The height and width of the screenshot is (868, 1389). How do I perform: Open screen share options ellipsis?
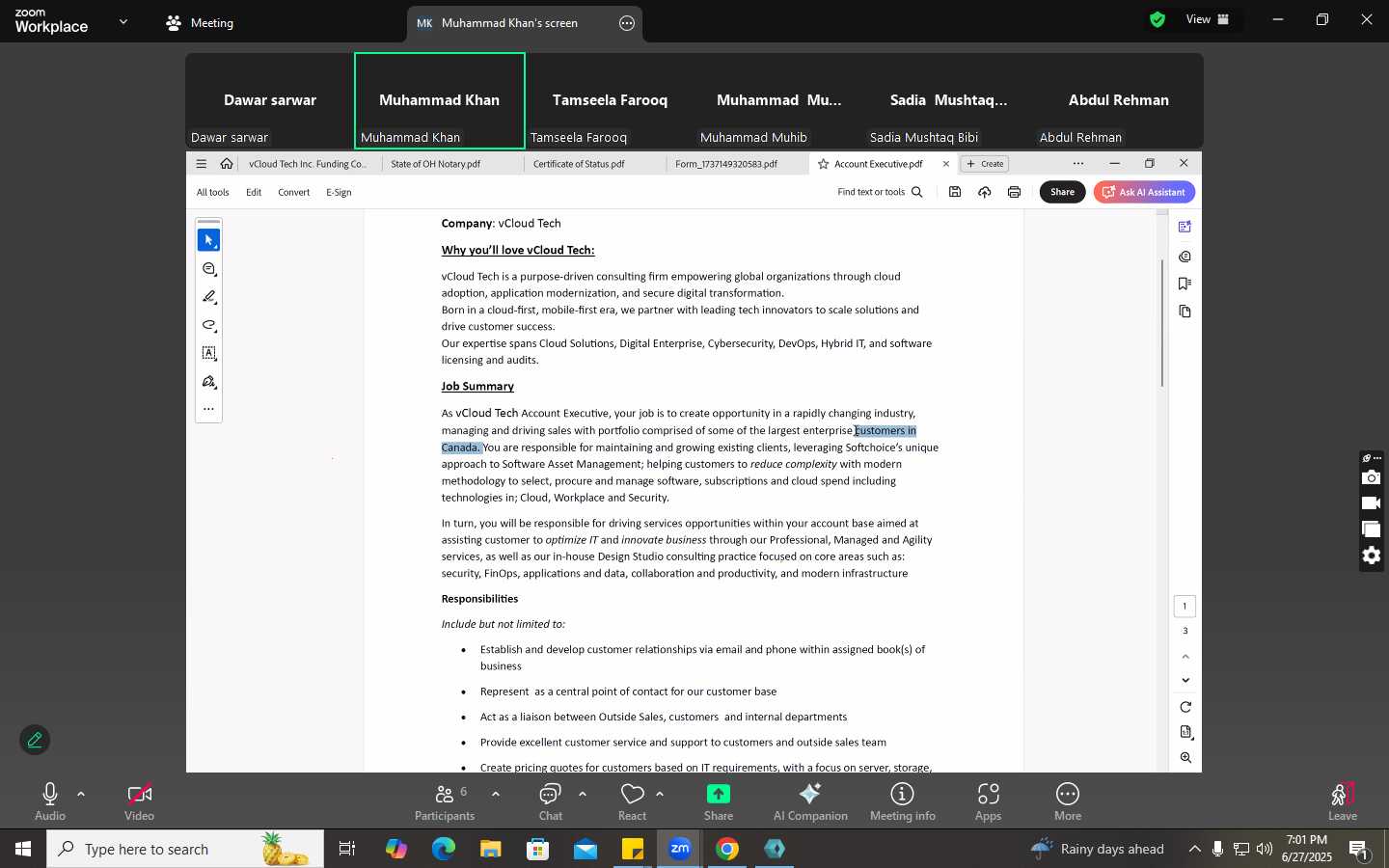(627, 23)
